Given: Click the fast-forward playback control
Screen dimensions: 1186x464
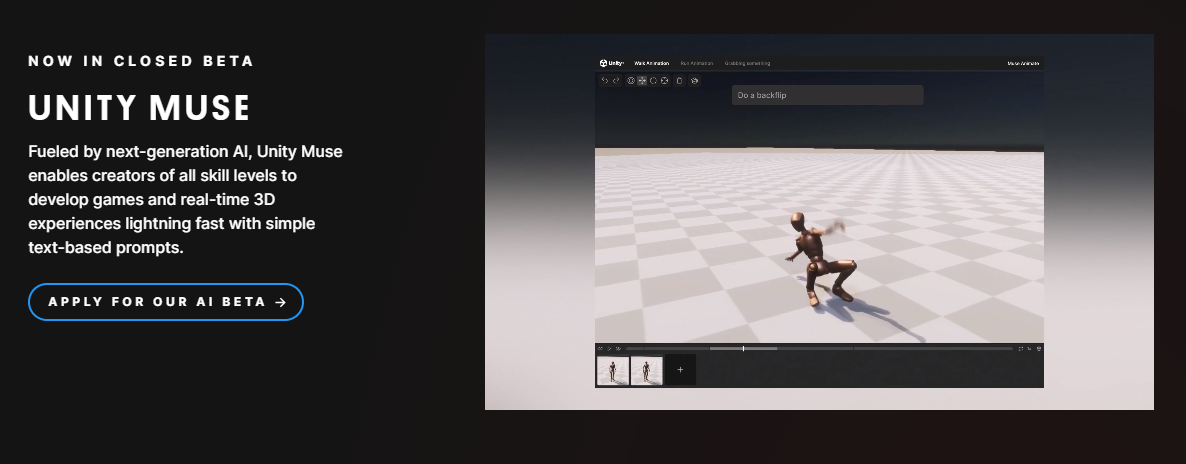Looking at the screenshot, I should 619,349.
